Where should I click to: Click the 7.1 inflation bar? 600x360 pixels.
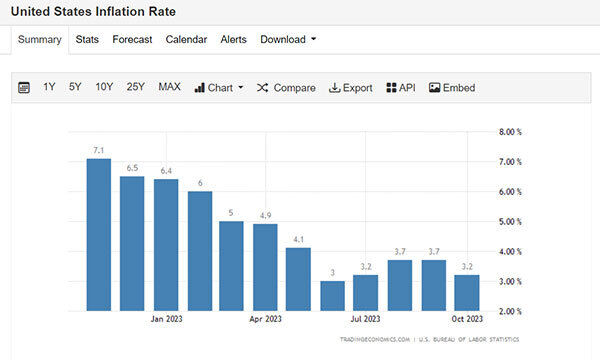[x=99, y=235]
